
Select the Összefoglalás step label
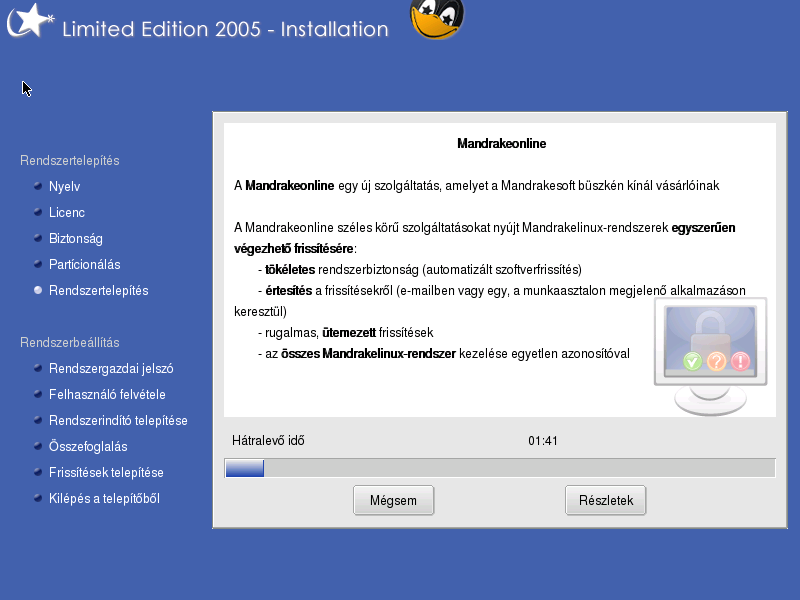point(88,447)
